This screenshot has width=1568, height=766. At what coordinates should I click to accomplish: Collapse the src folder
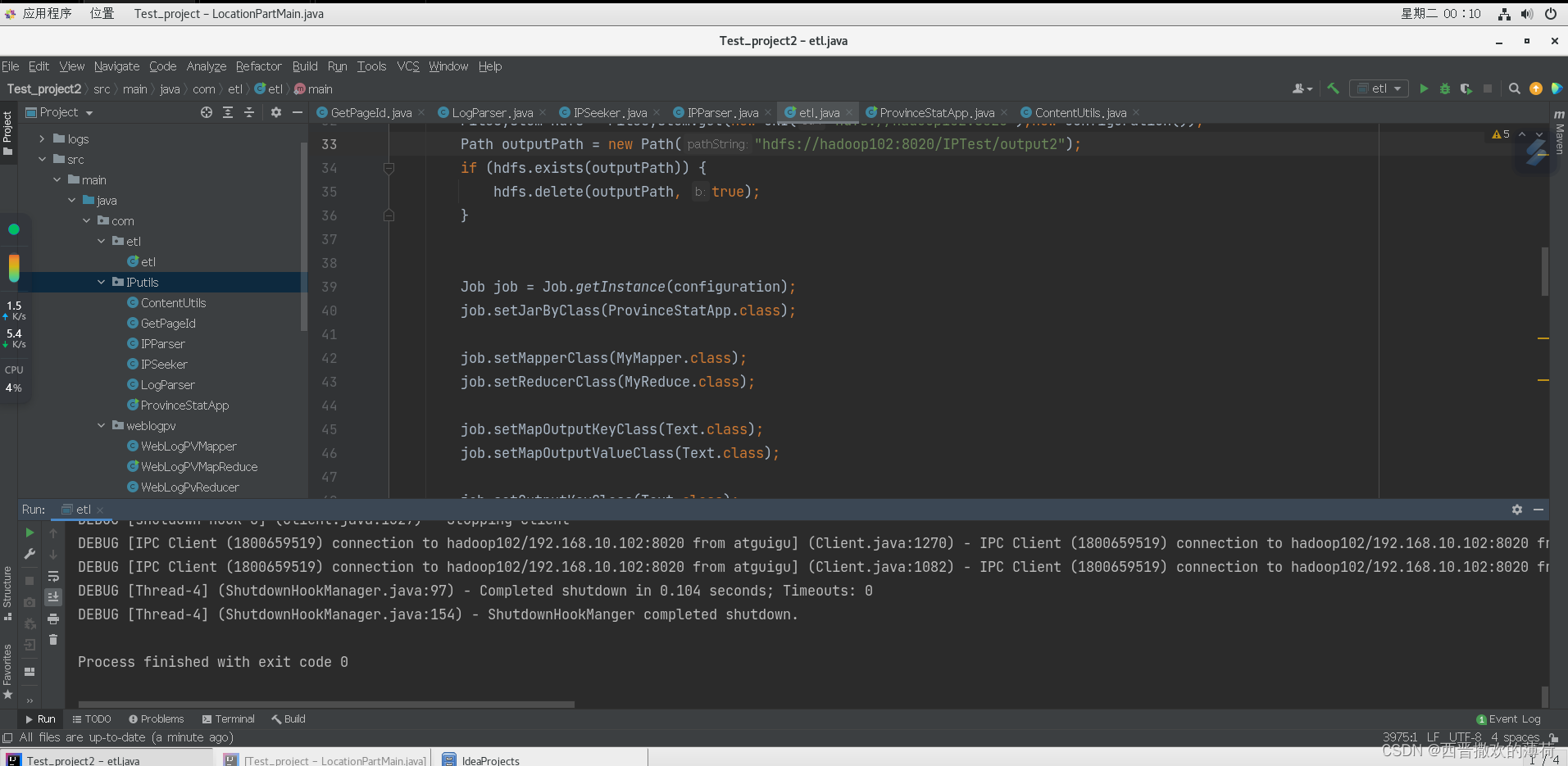tap(42, 160)
